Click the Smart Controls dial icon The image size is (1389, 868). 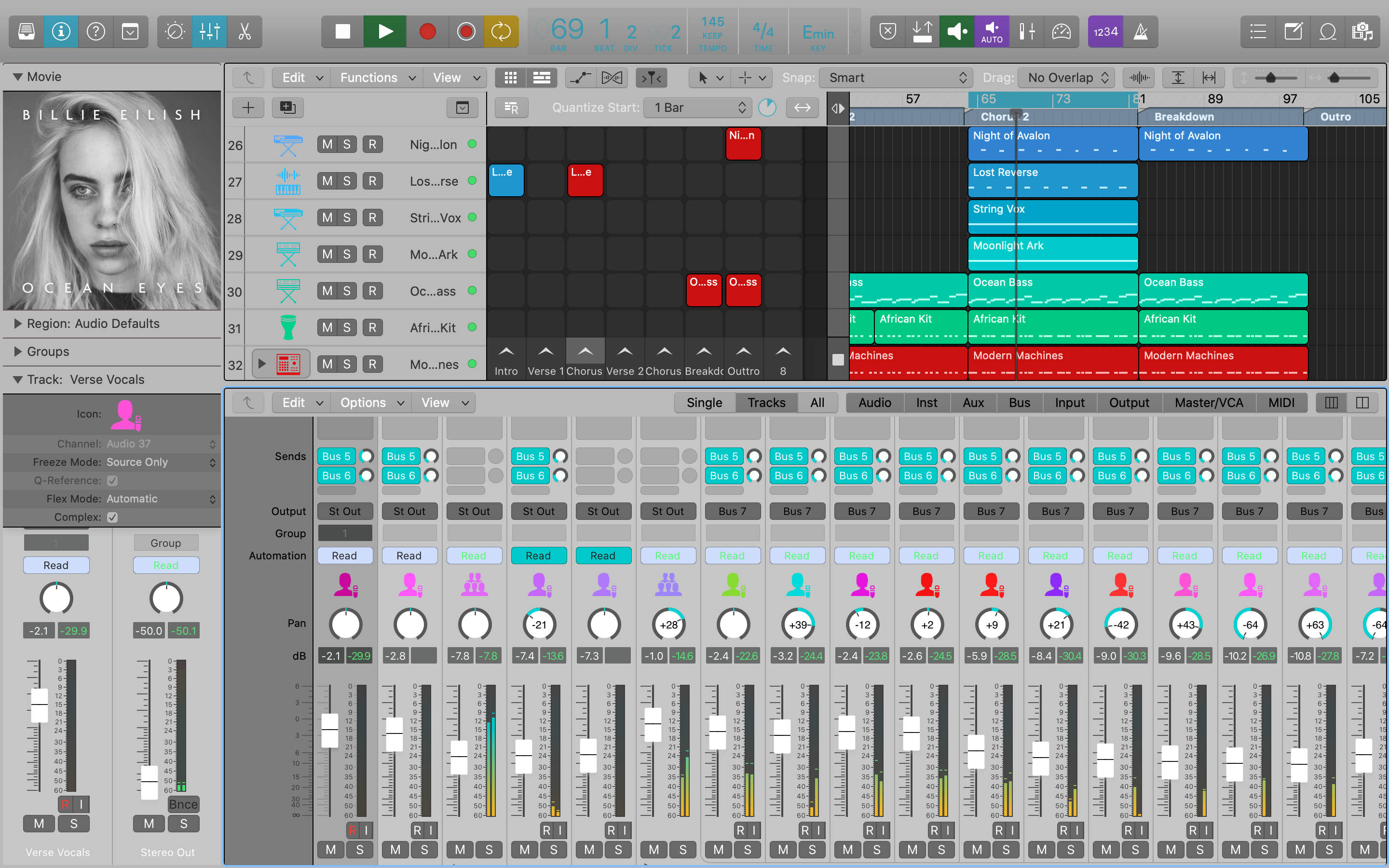click(x=175, y=31)
